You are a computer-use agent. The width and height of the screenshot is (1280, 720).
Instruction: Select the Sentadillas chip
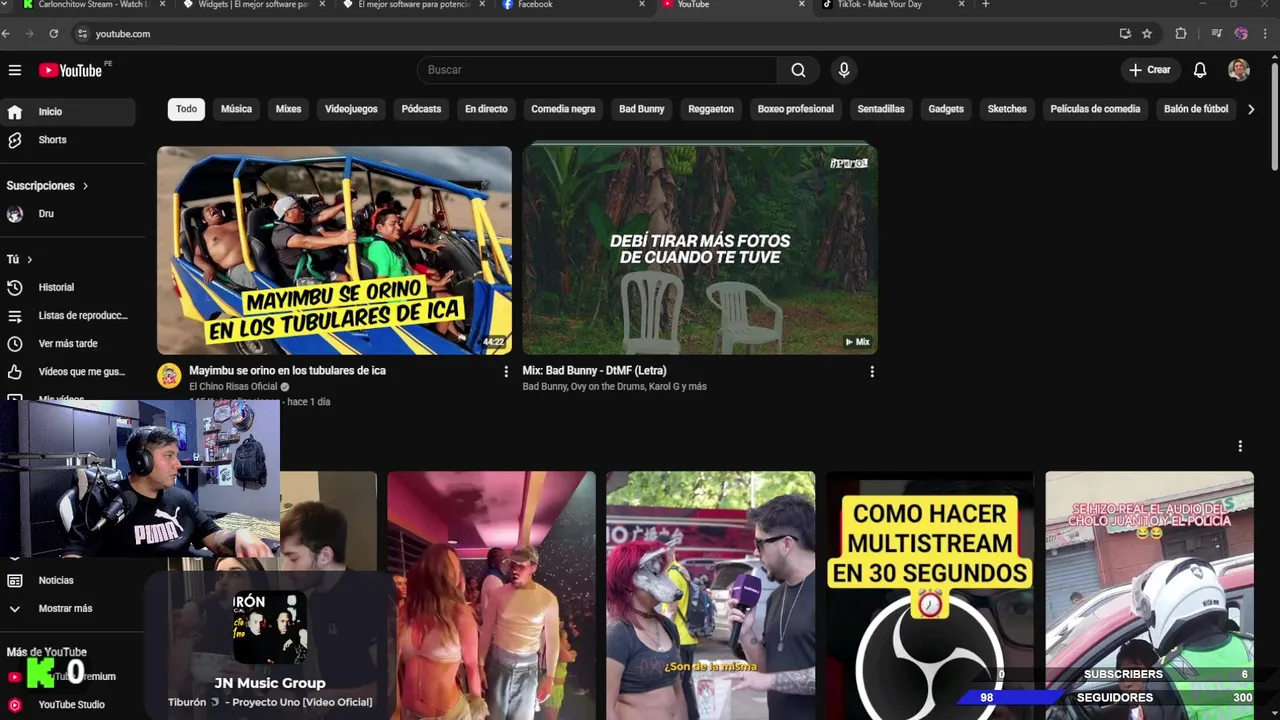click(x=881, y=109)
